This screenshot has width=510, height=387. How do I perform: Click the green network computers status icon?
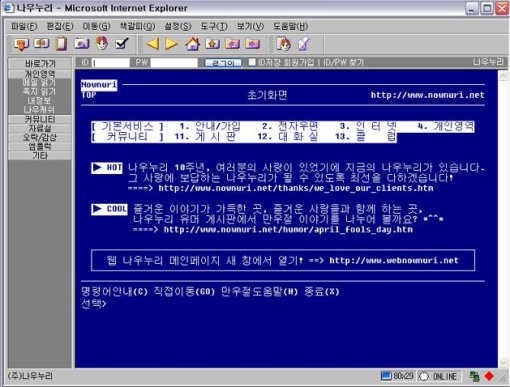pos(474,376)
